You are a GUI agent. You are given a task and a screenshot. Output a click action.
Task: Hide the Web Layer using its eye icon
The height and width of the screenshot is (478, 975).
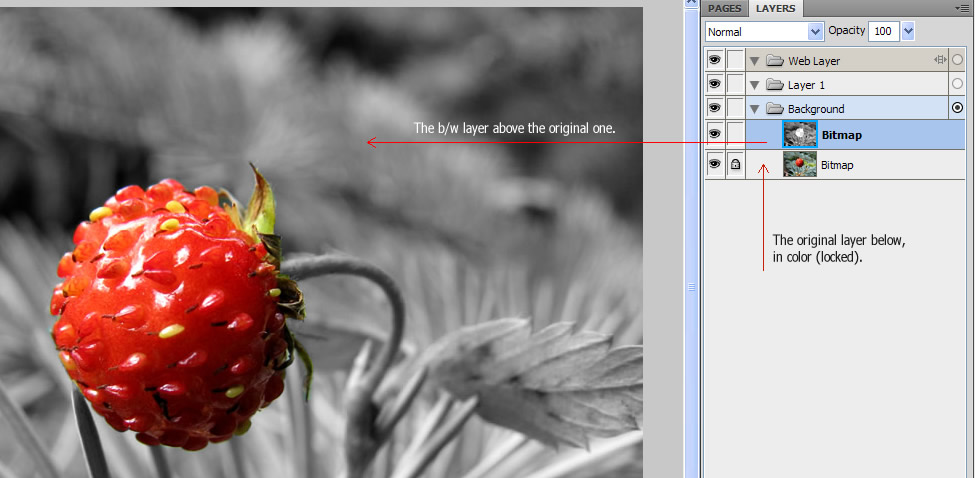(x=715, y=60)
